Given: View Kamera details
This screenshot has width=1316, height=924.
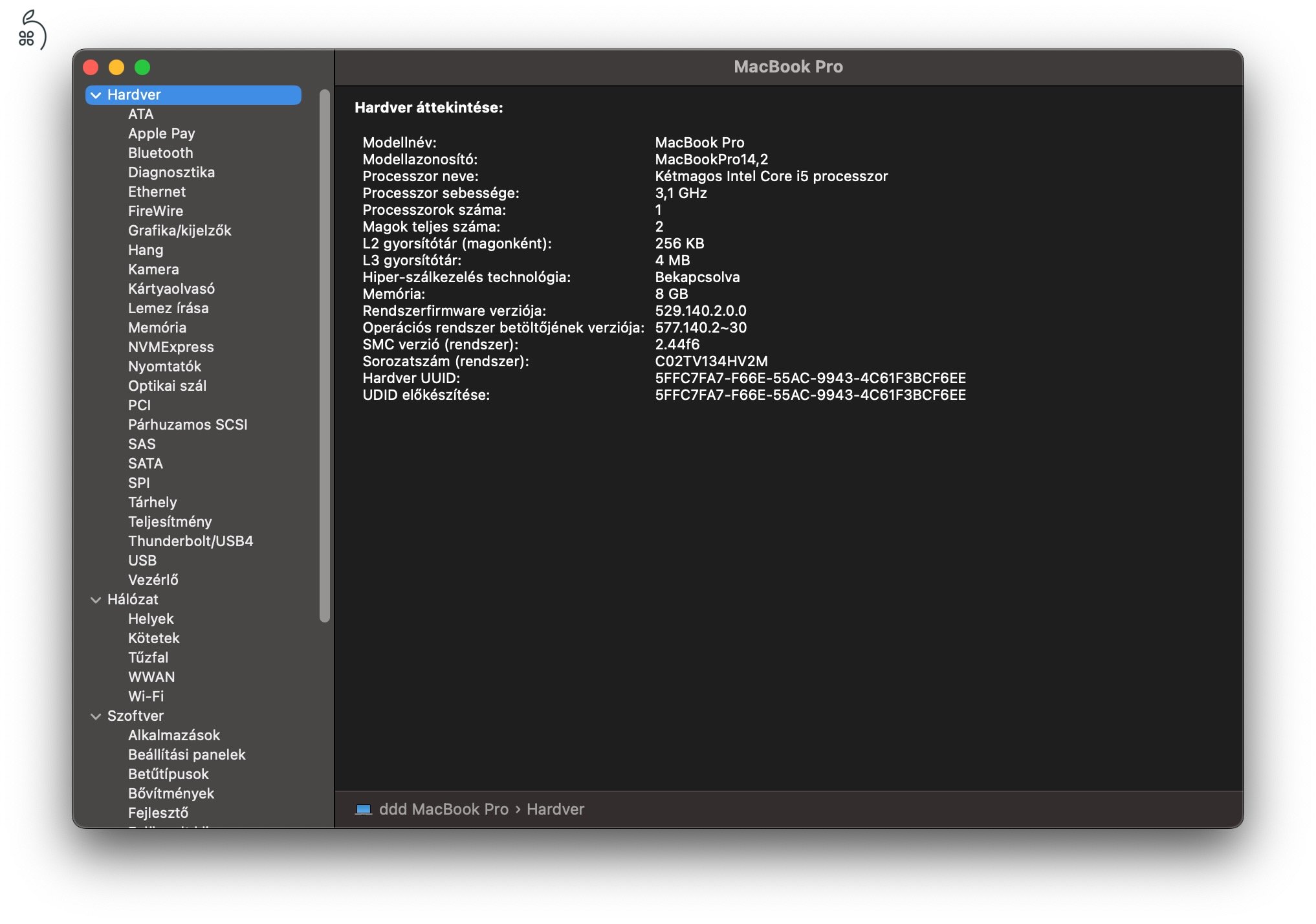Looking at the screenshot, I should [x=153, y=269].
